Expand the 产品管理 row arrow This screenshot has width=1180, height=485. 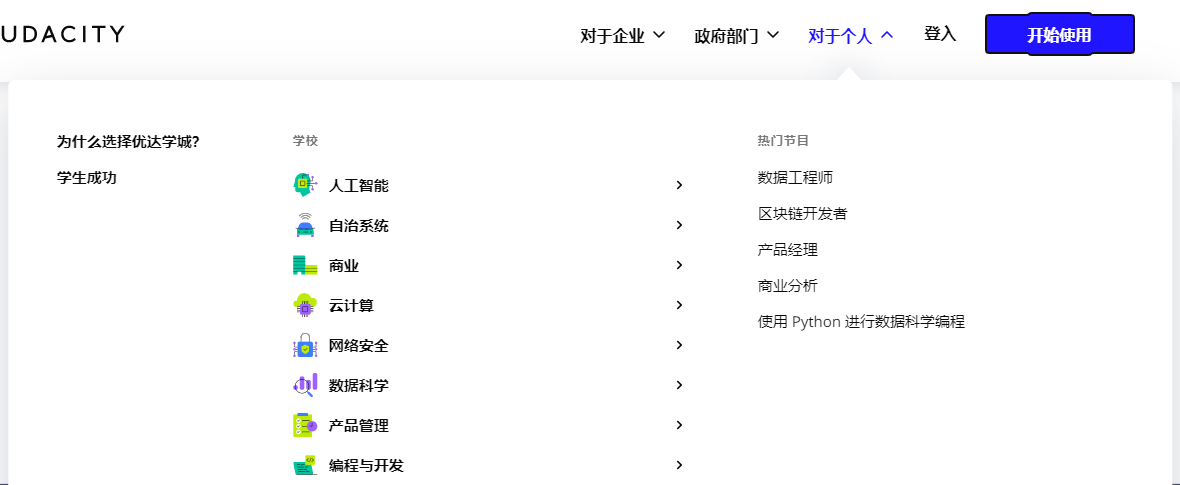pos(679,425)
